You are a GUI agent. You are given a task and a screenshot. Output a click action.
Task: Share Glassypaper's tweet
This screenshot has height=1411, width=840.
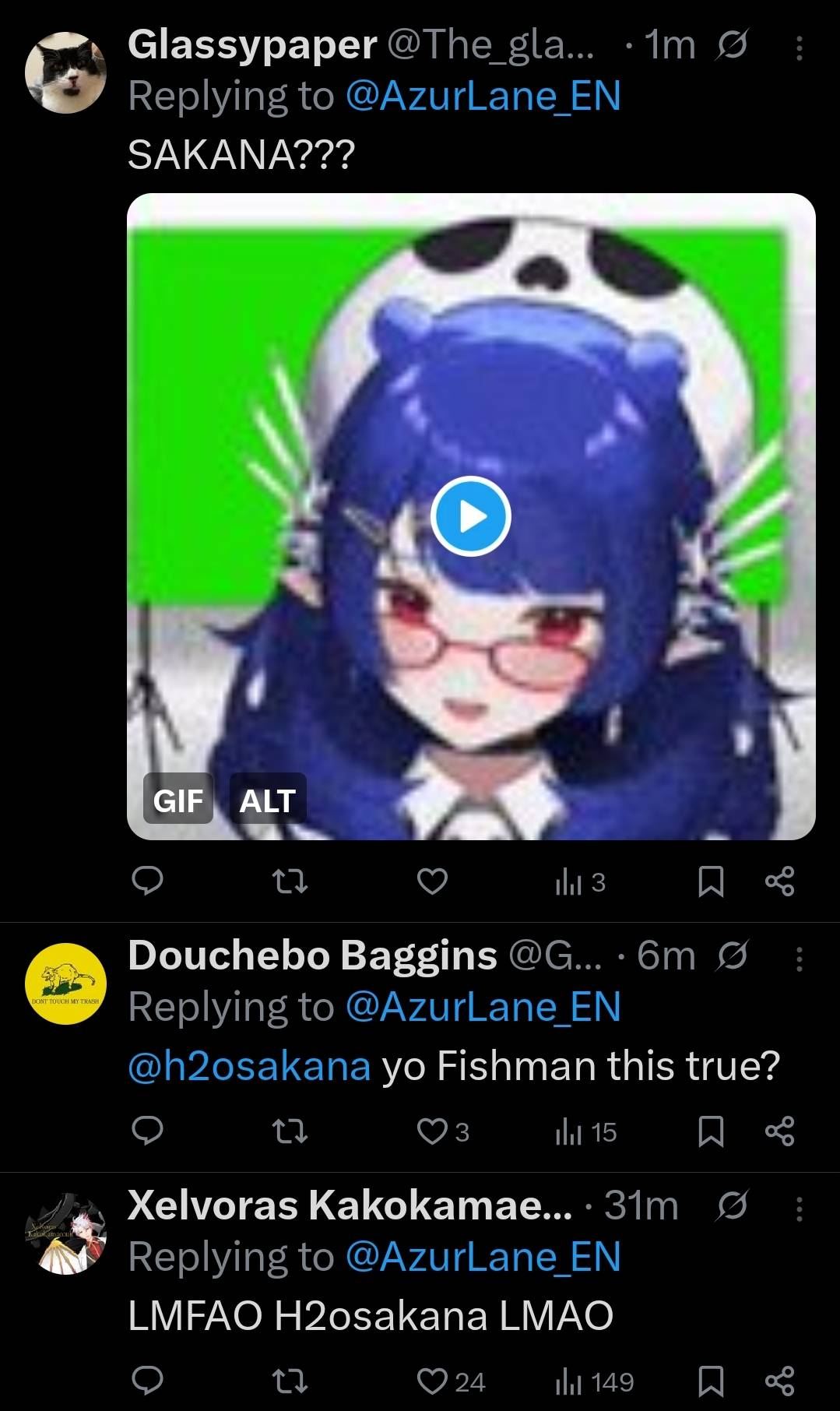click(779, 881)
